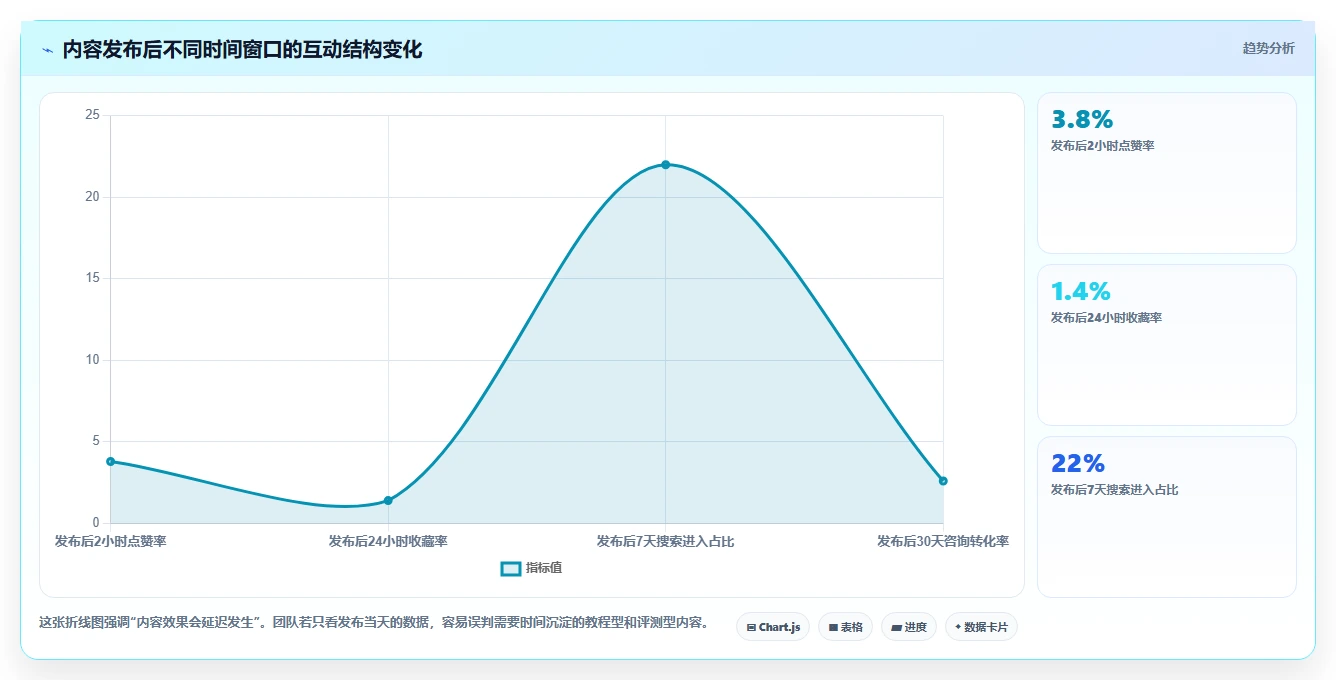This screenshot has height=680, width=1336.
Task: Click the 指标值 legend color box
Action: pos(510,568)
